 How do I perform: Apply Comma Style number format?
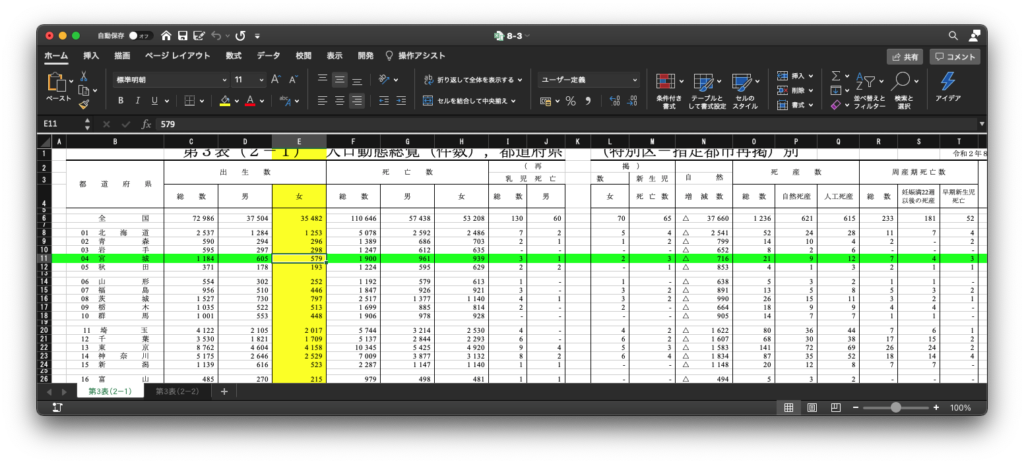(588, 101)
